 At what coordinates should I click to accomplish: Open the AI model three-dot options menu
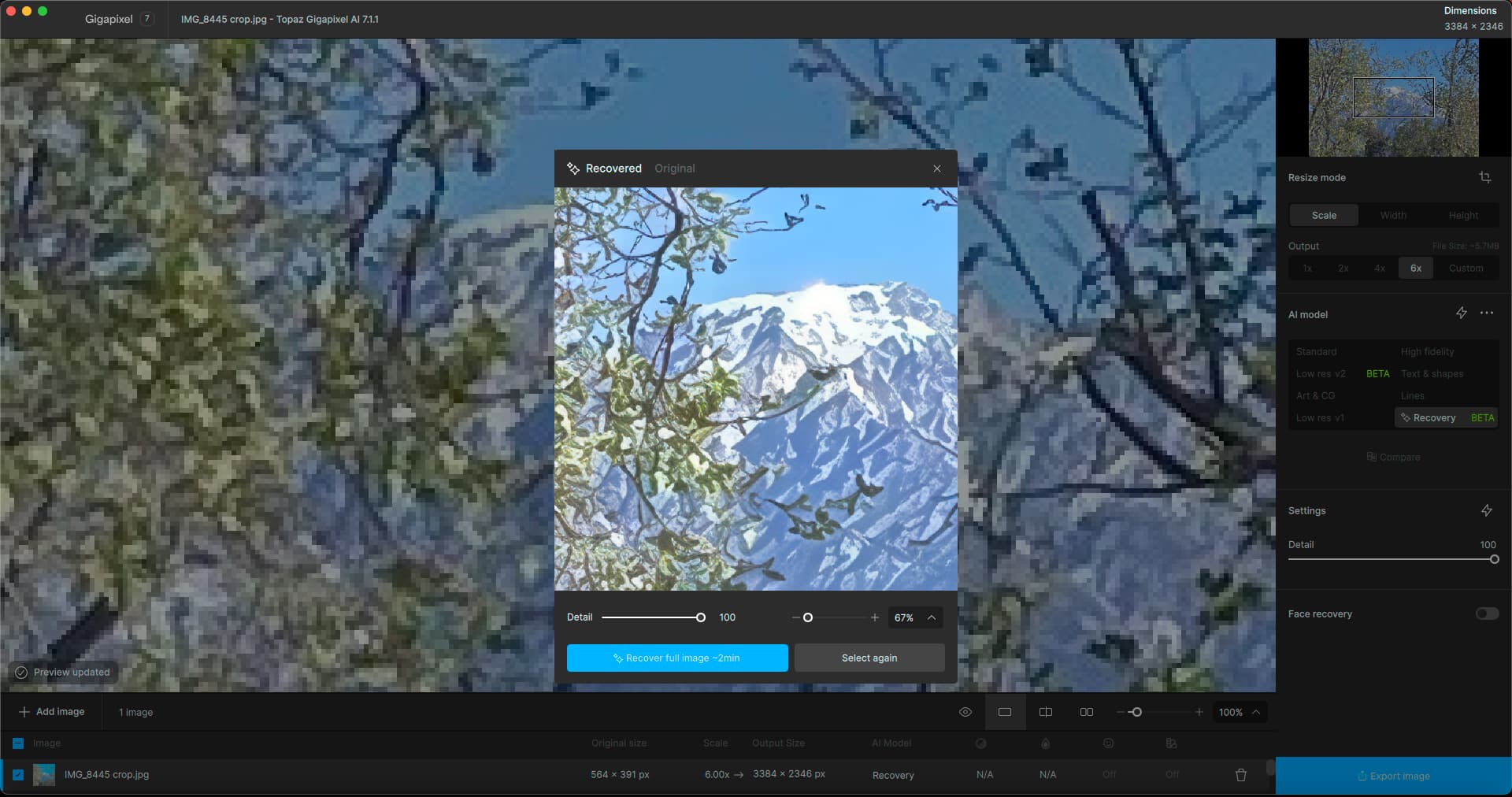click(1486, 313)
